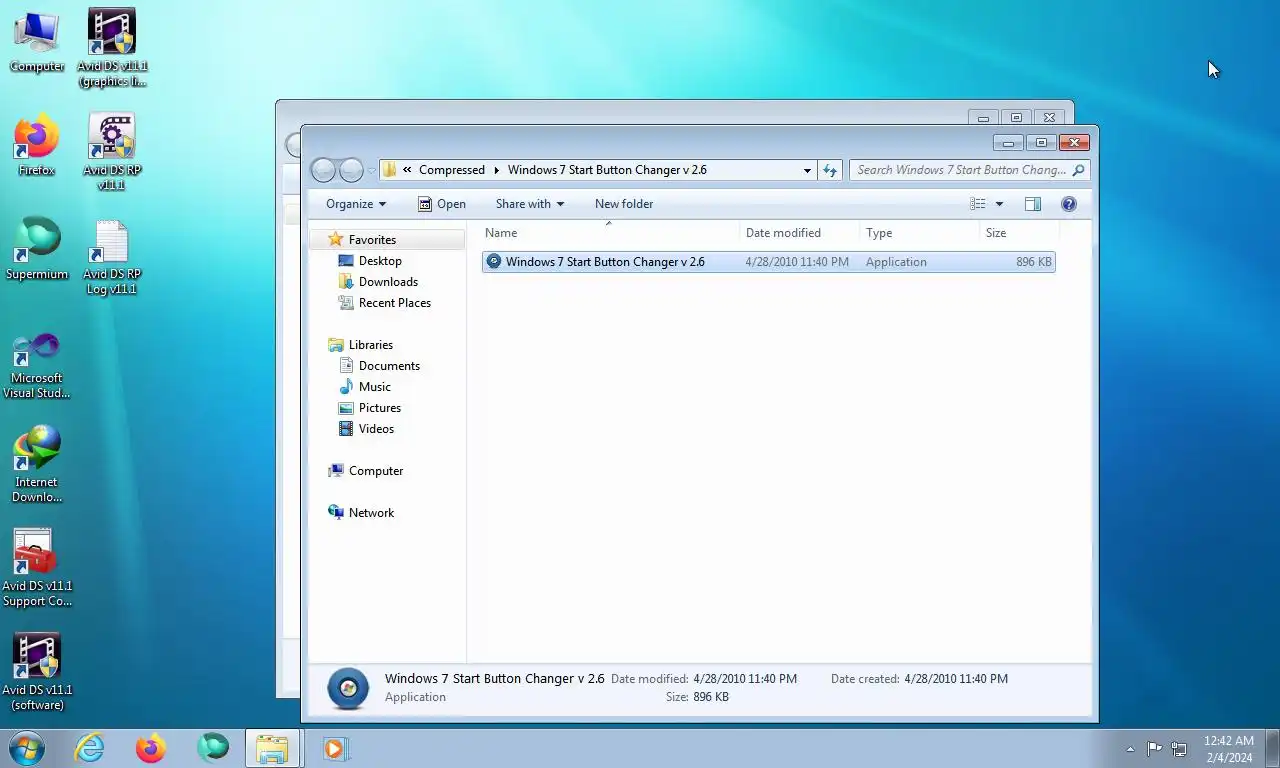Open the Music library
Screen dimensions: 1280x768
tap(375, 387)
